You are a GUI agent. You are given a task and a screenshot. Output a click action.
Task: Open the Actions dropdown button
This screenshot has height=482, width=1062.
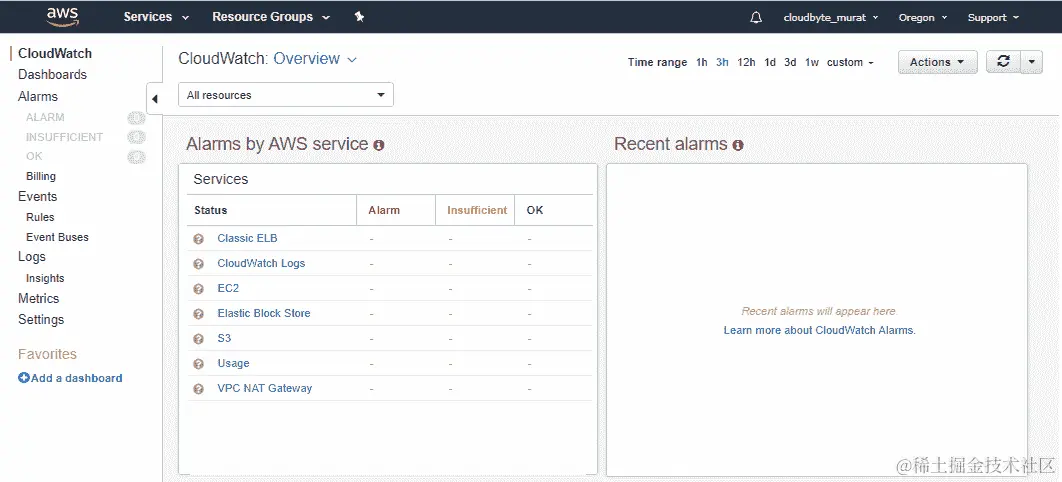coord(937,62)
